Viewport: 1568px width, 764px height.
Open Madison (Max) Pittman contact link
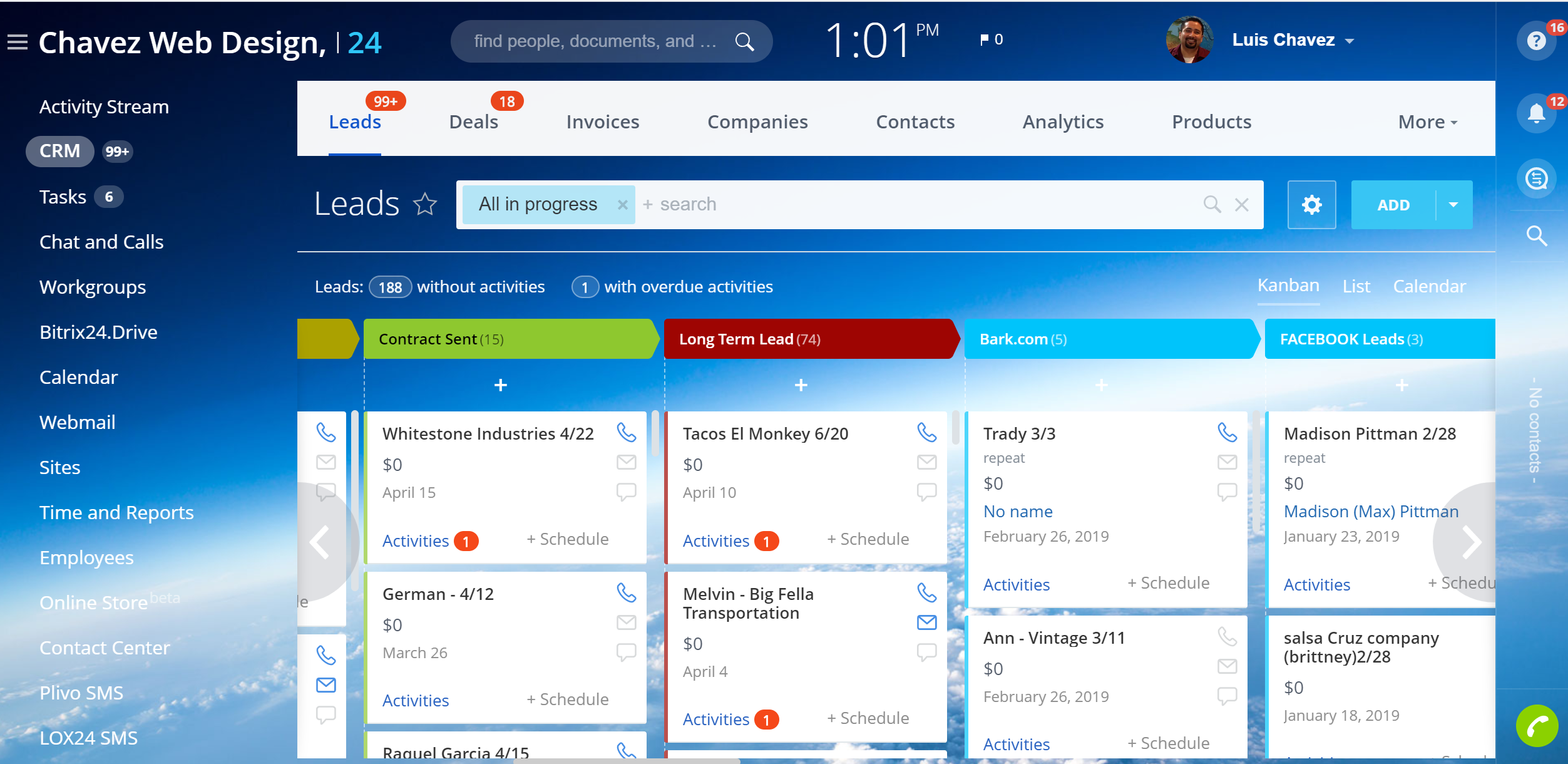point(1371,512)
